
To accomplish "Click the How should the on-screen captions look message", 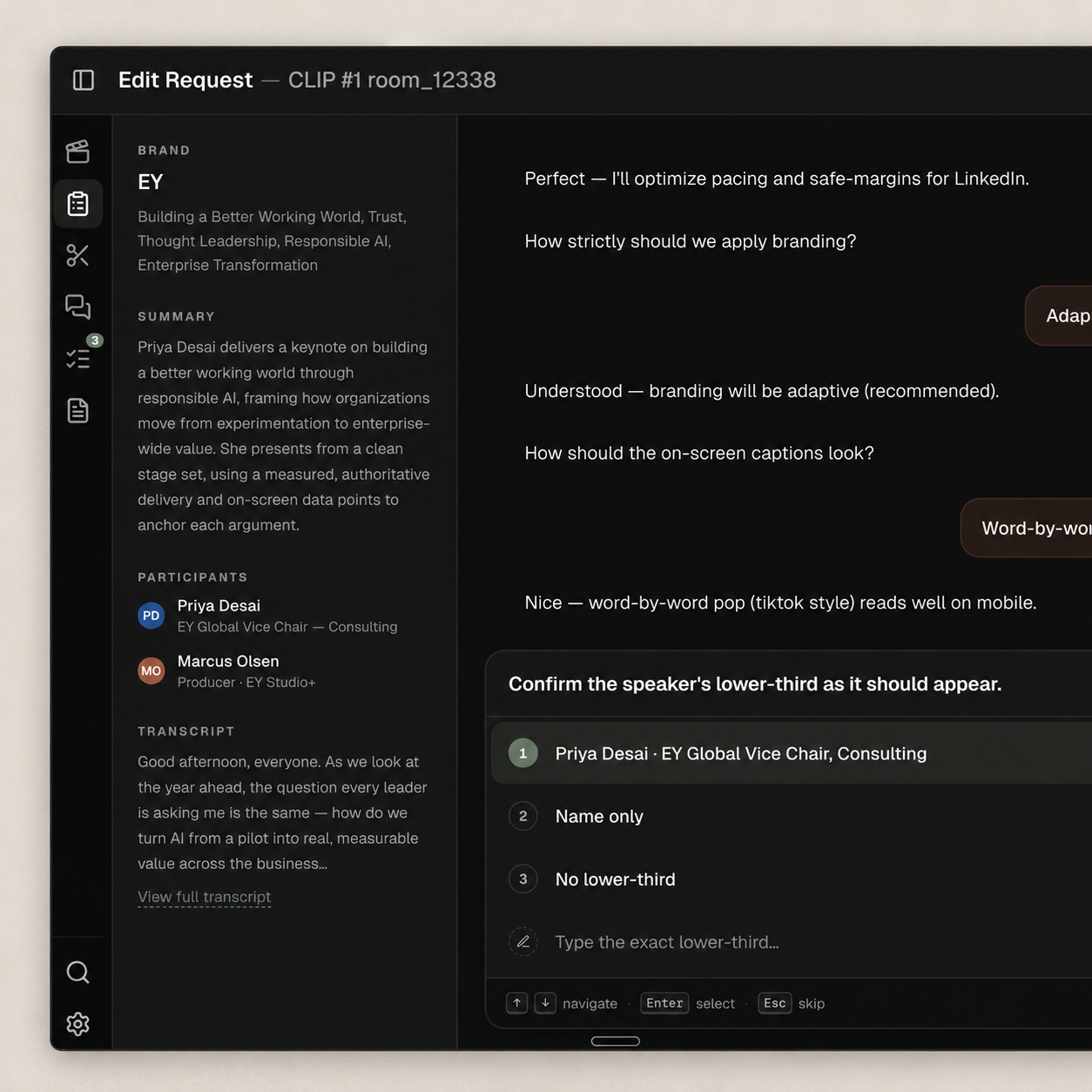I will click(x=699, y=453).
